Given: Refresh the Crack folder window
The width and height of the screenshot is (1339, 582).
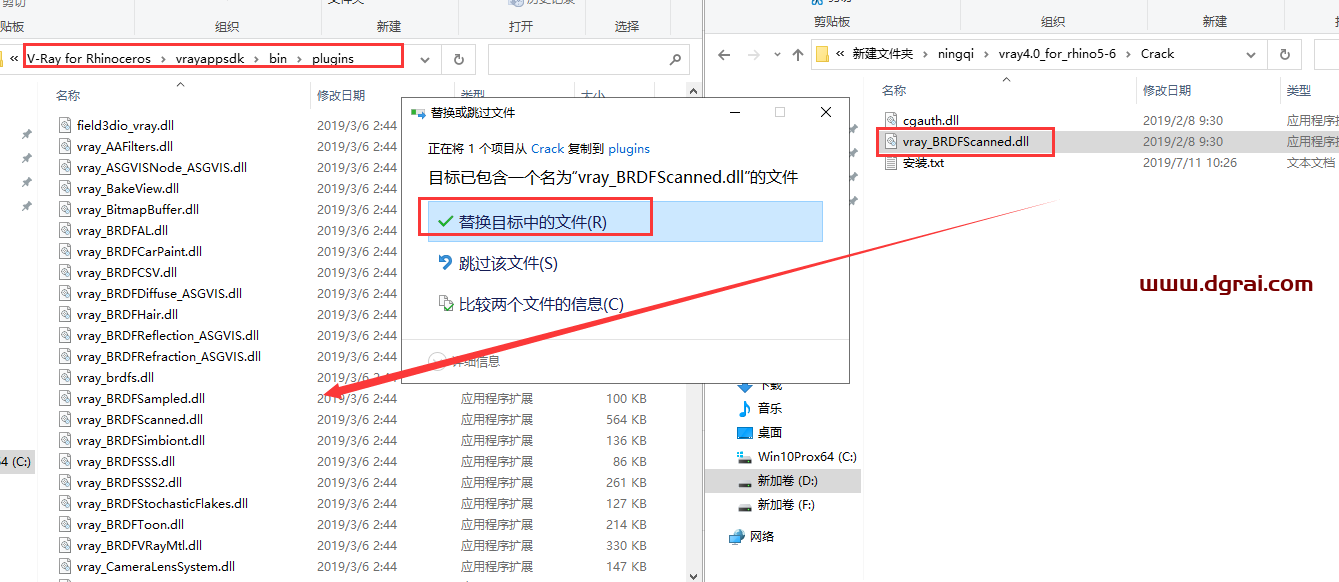Looking at the screenshot, I should [x=1284, y=55].
